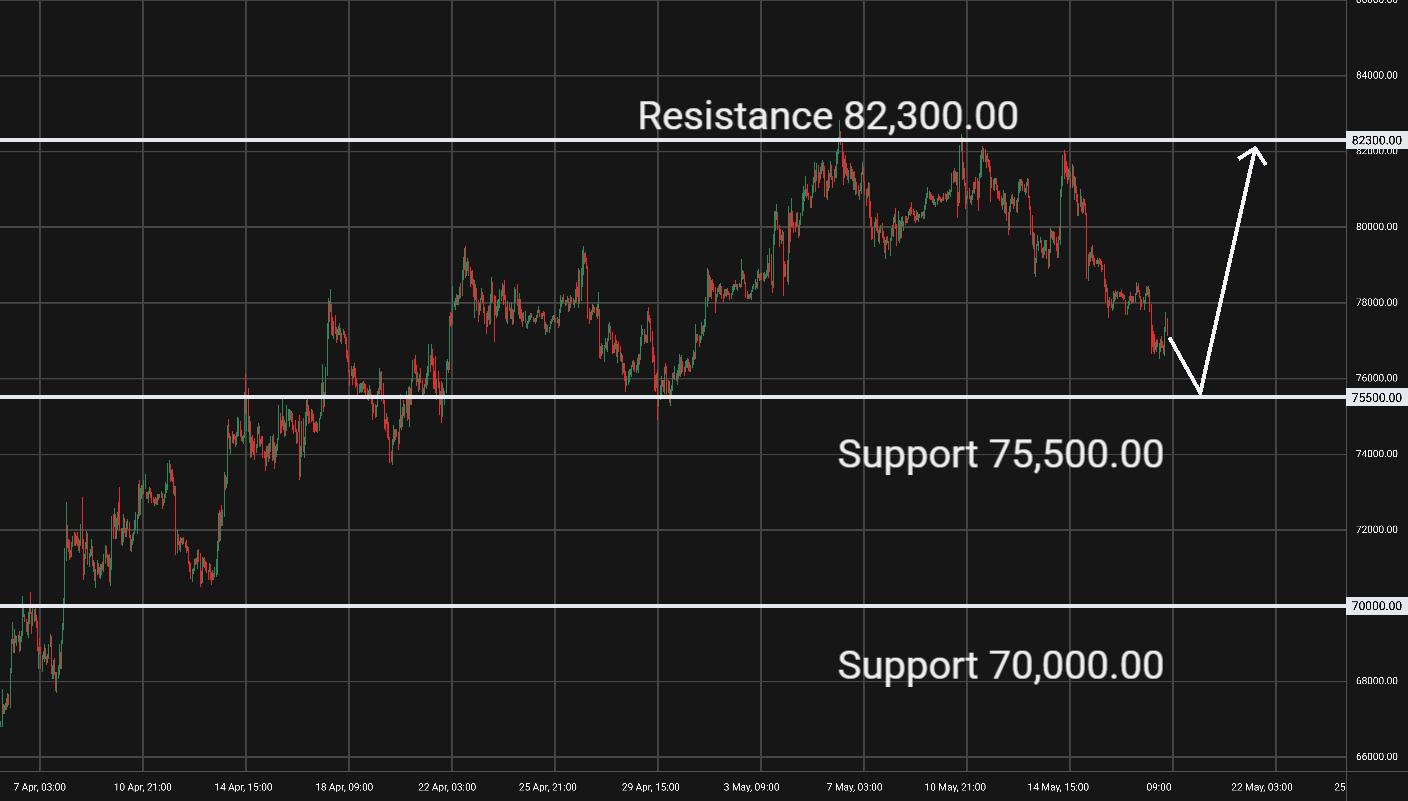Click the 22 May, 03:00 time label
This screenshot has width=1408, height=801.
[x=1262, y=787]
